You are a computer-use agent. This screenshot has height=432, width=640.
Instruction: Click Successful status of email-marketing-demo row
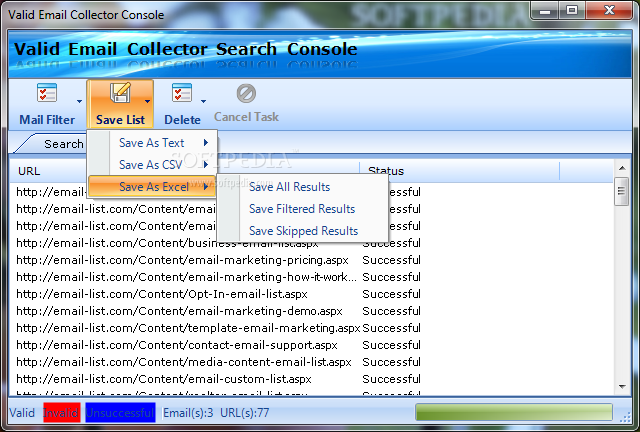click(391, 311)
